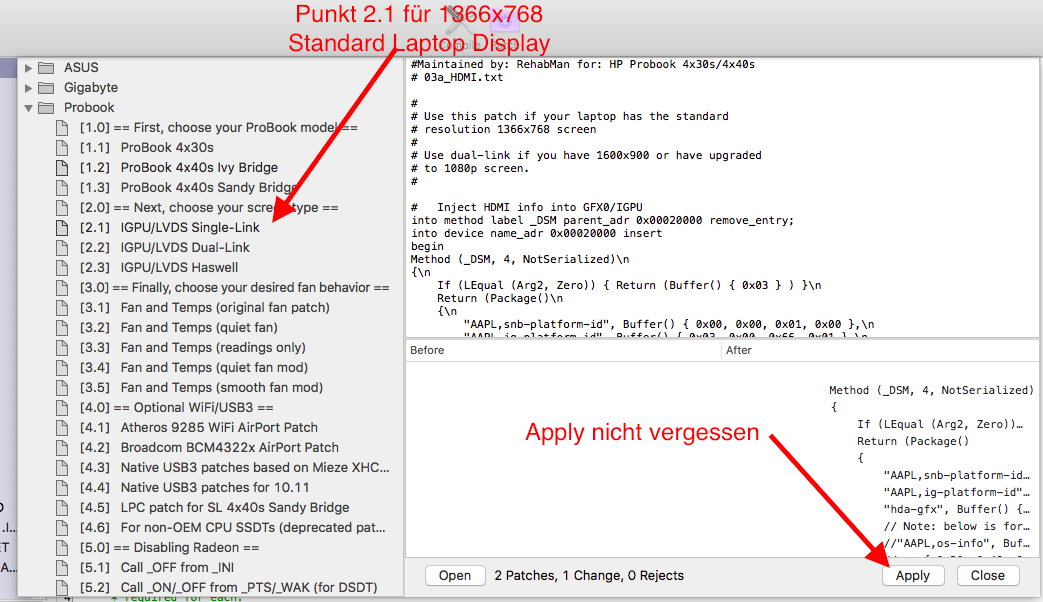
Task: Click file icon for quiet fan mod
Action: [x=62, y=367]
